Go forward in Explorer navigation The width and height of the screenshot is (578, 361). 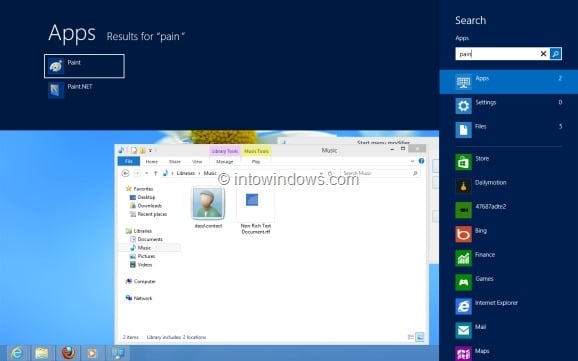click(x=137, y=173)
